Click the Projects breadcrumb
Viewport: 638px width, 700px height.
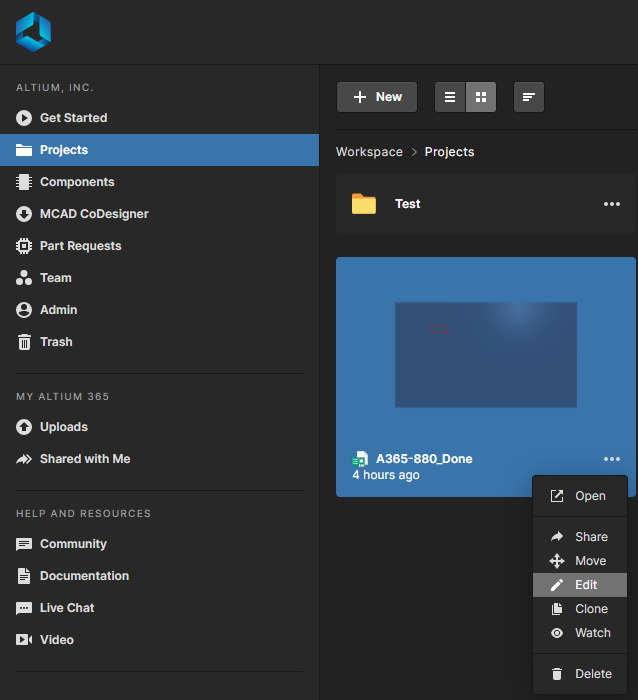pos(449,152)
